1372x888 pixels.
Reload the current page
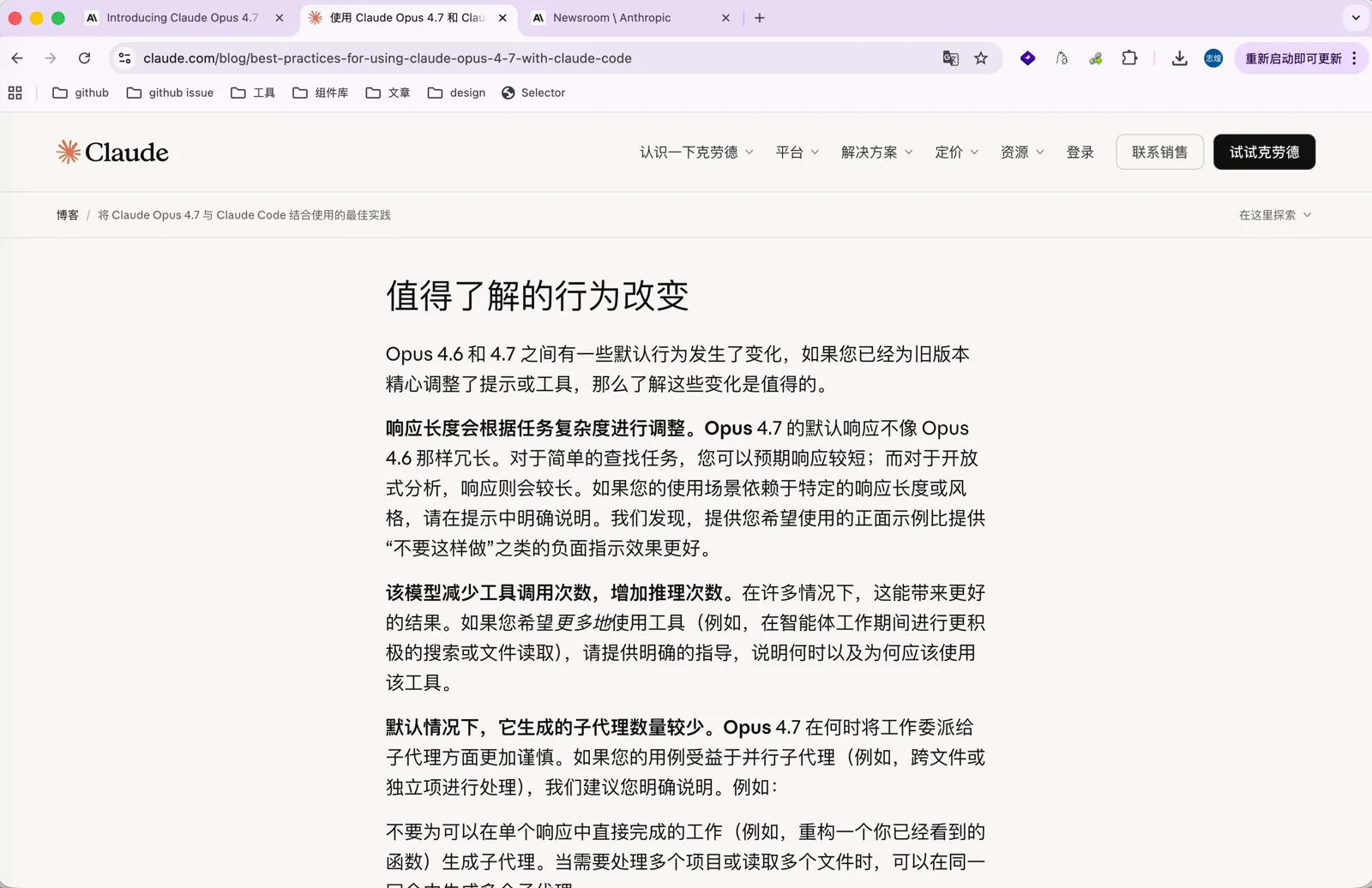[84, 58]
